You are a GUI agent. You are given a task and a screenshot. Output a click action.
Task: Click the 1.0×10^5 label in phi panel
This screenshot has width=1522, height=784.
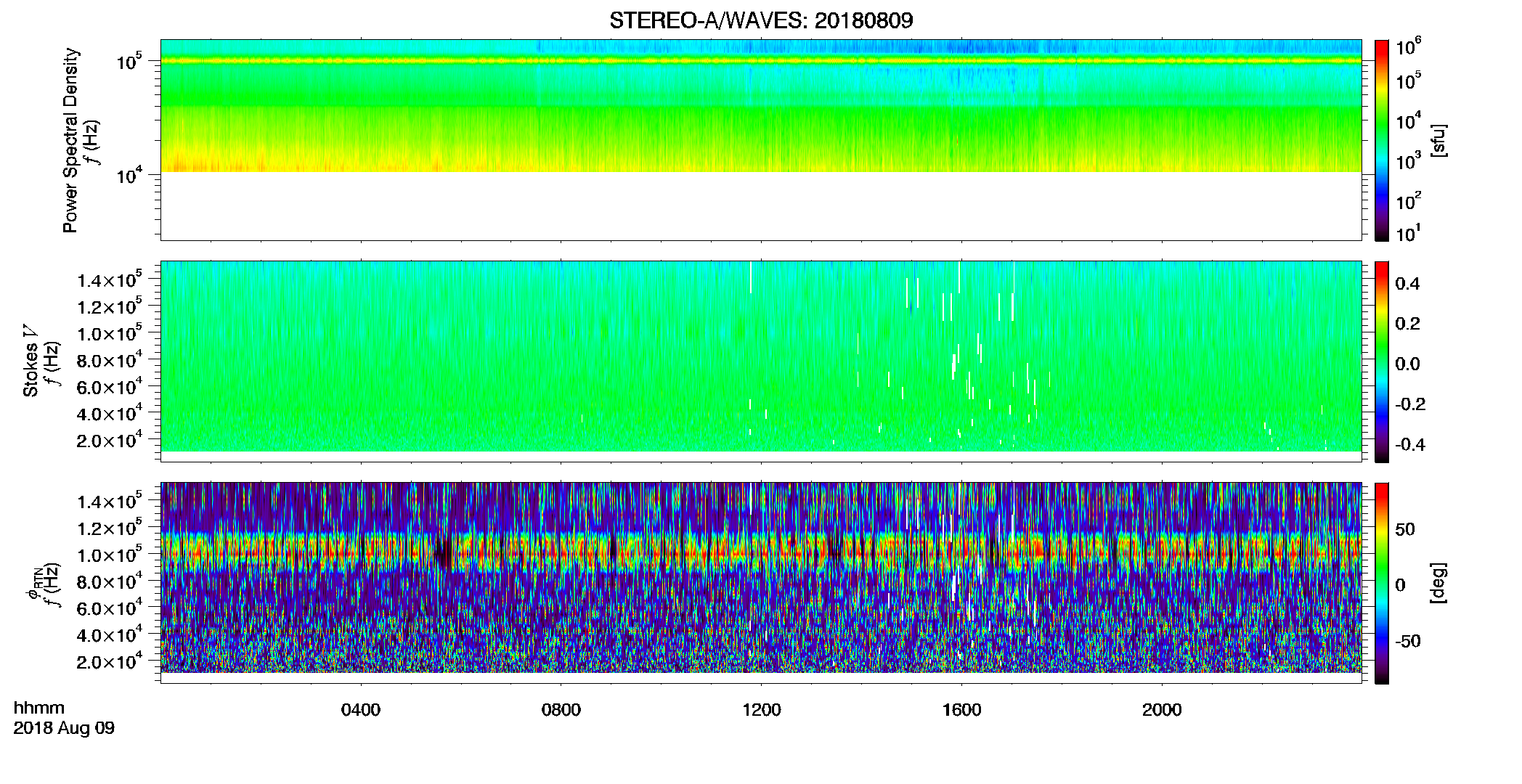110,555
